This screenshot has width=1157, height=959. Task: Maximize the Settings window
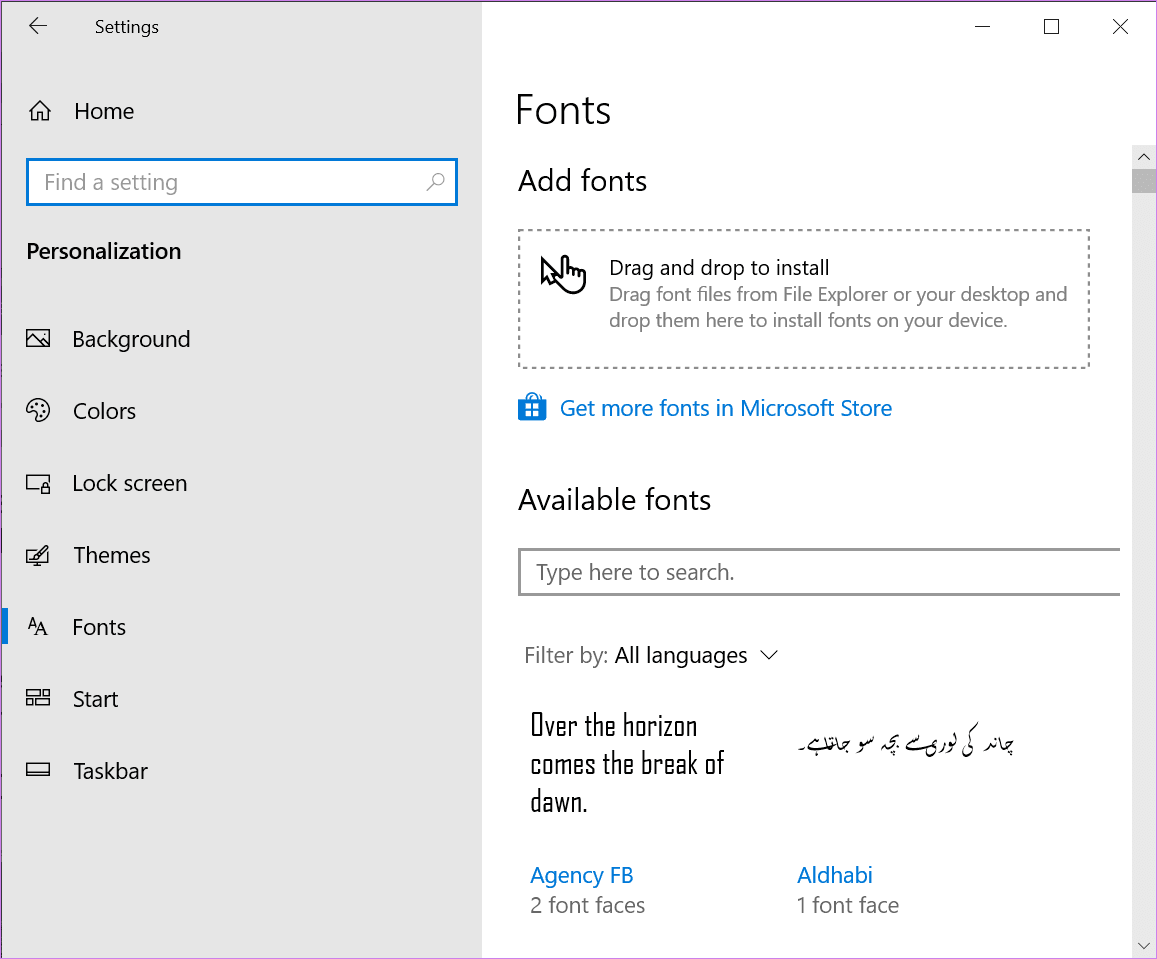(x=1051, y=27)
